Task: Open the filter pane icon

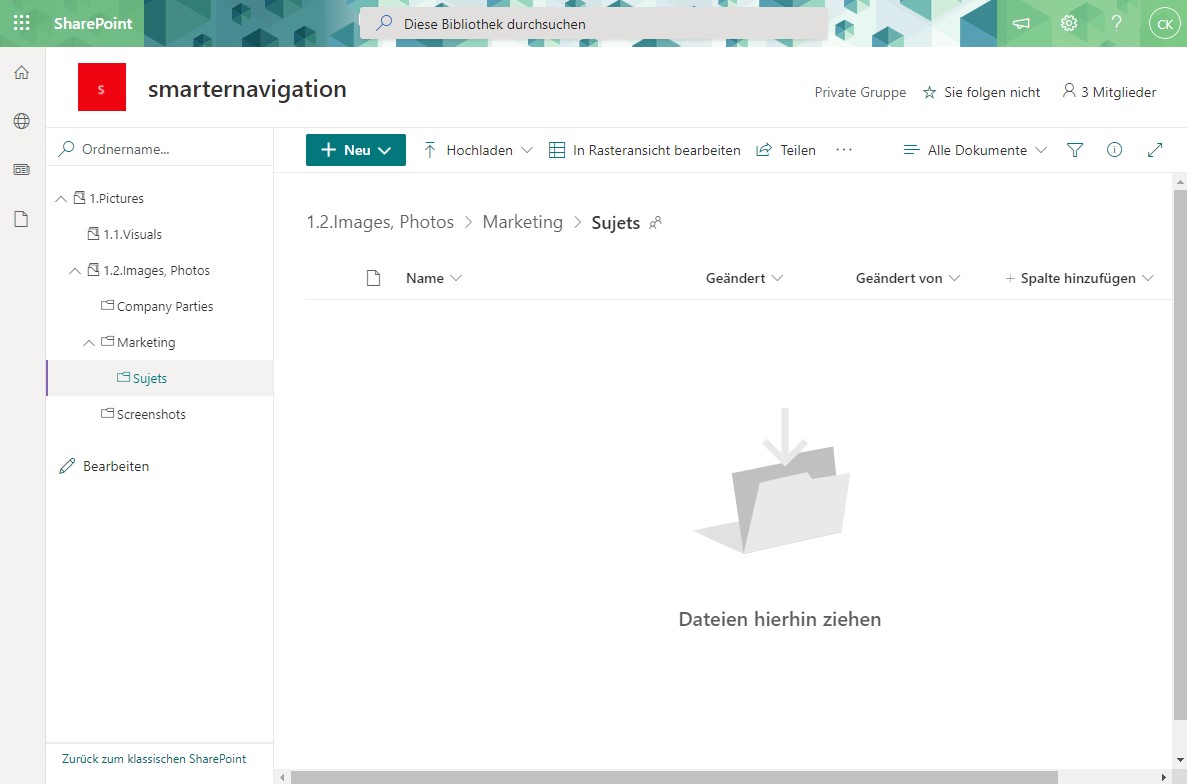Action: point(1074,149)
